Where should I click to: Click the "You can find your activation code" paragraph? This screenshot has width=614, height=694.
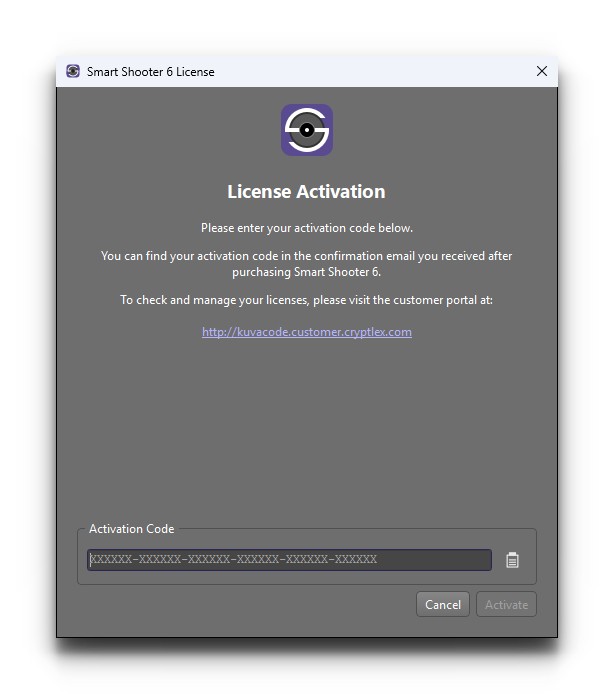306,264
